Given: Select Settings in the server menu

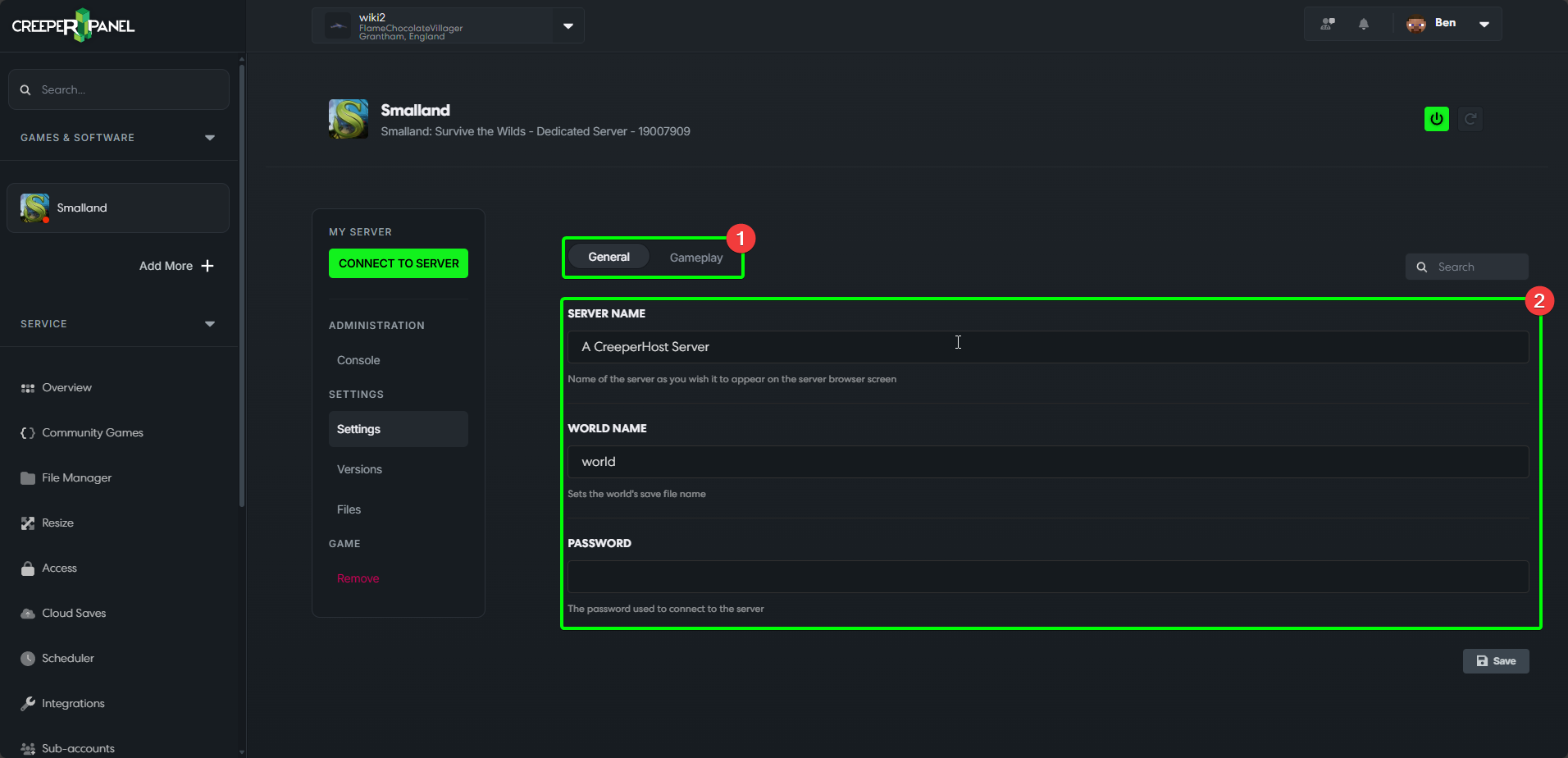Looking at the screenshot, I should click(x=399, y=429).
